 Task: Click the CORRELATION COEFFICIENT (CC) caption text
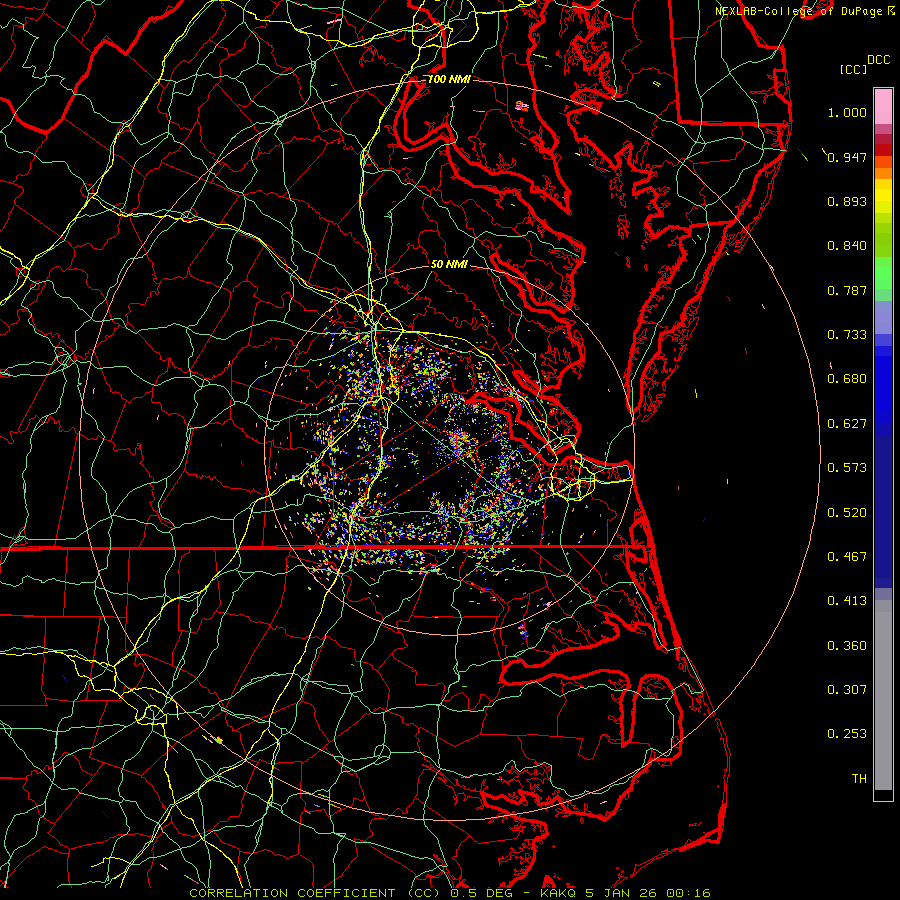point(316,893)
